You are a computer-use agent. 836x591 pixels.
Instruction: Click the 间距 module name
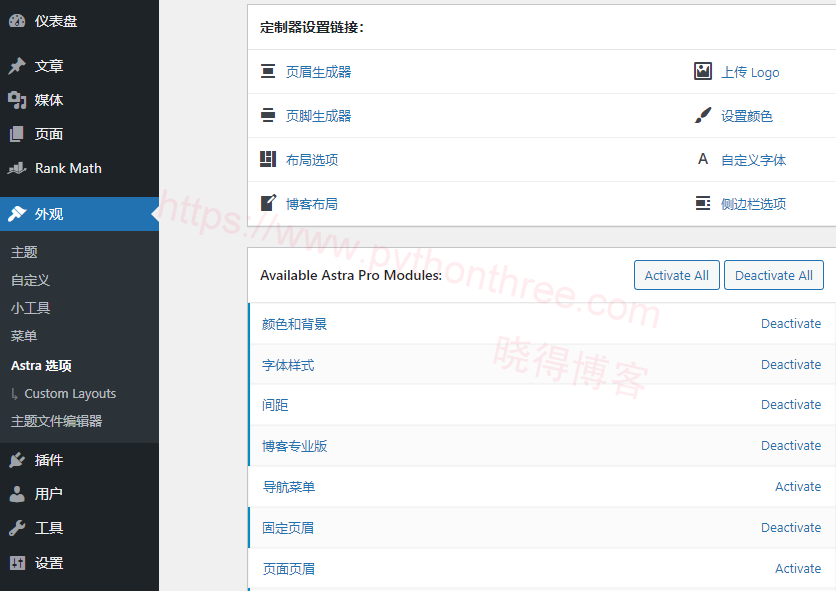(275, 405)
